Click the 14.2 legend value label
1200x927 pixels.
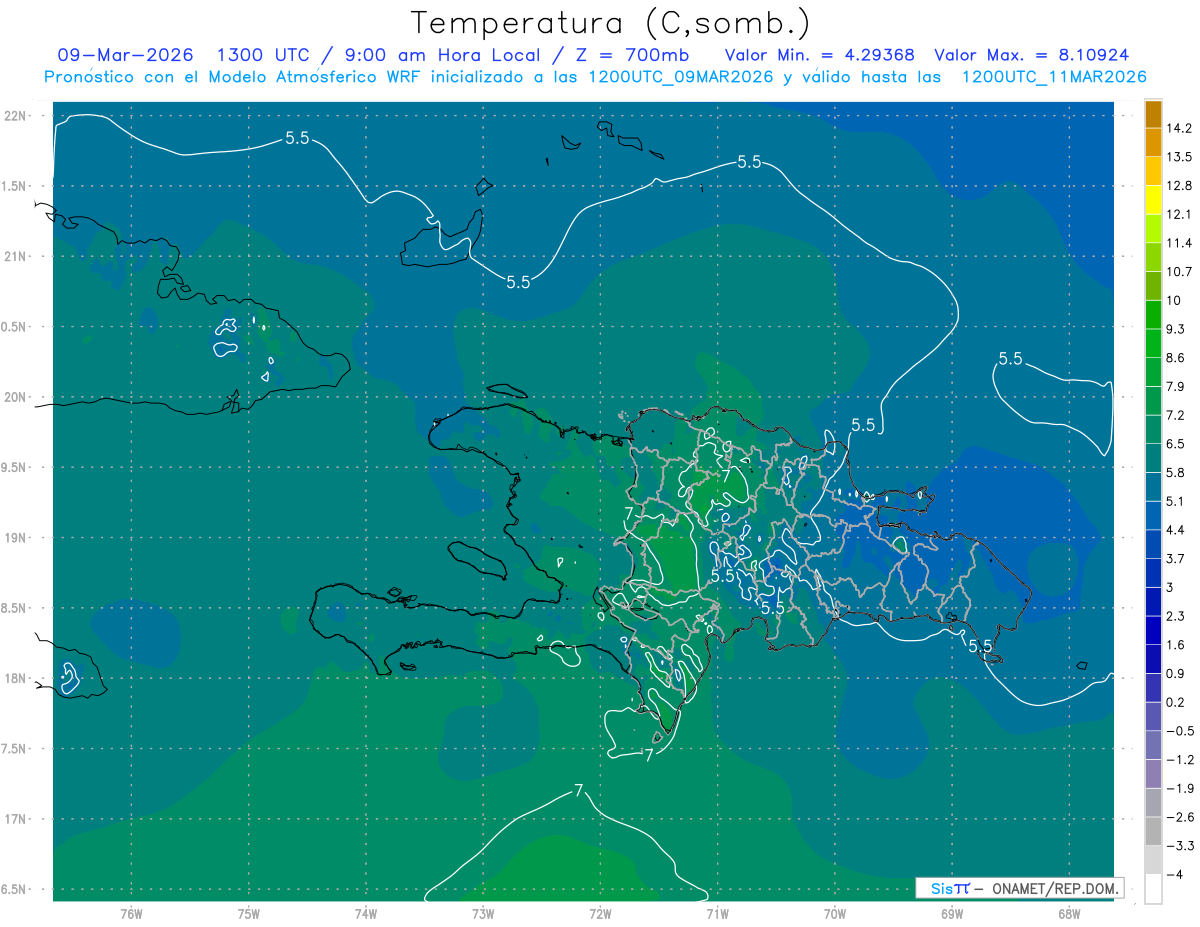click(1180, 128)
